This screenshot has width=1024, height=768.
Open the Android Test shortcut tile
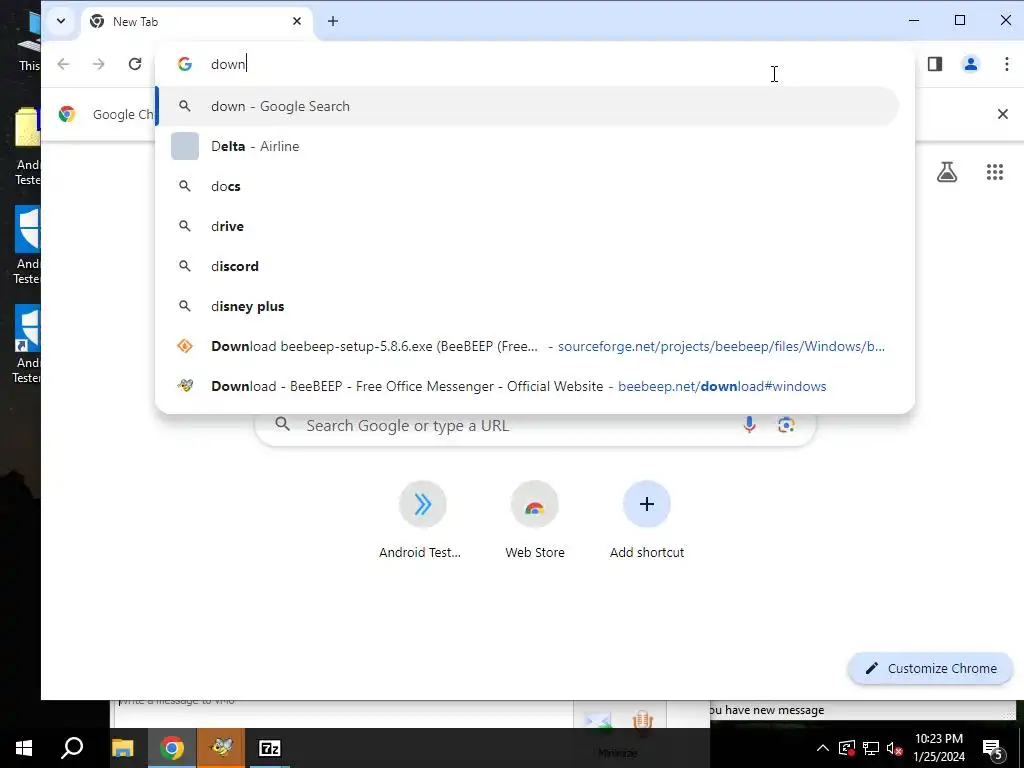tap(422, 520)
